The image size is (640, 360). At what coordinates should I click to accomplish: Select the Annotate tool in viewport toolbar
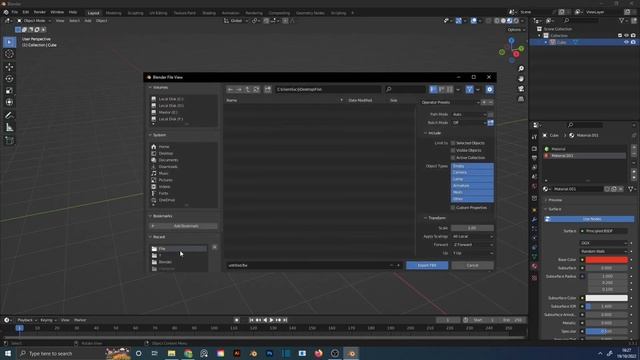pos(9,116)
